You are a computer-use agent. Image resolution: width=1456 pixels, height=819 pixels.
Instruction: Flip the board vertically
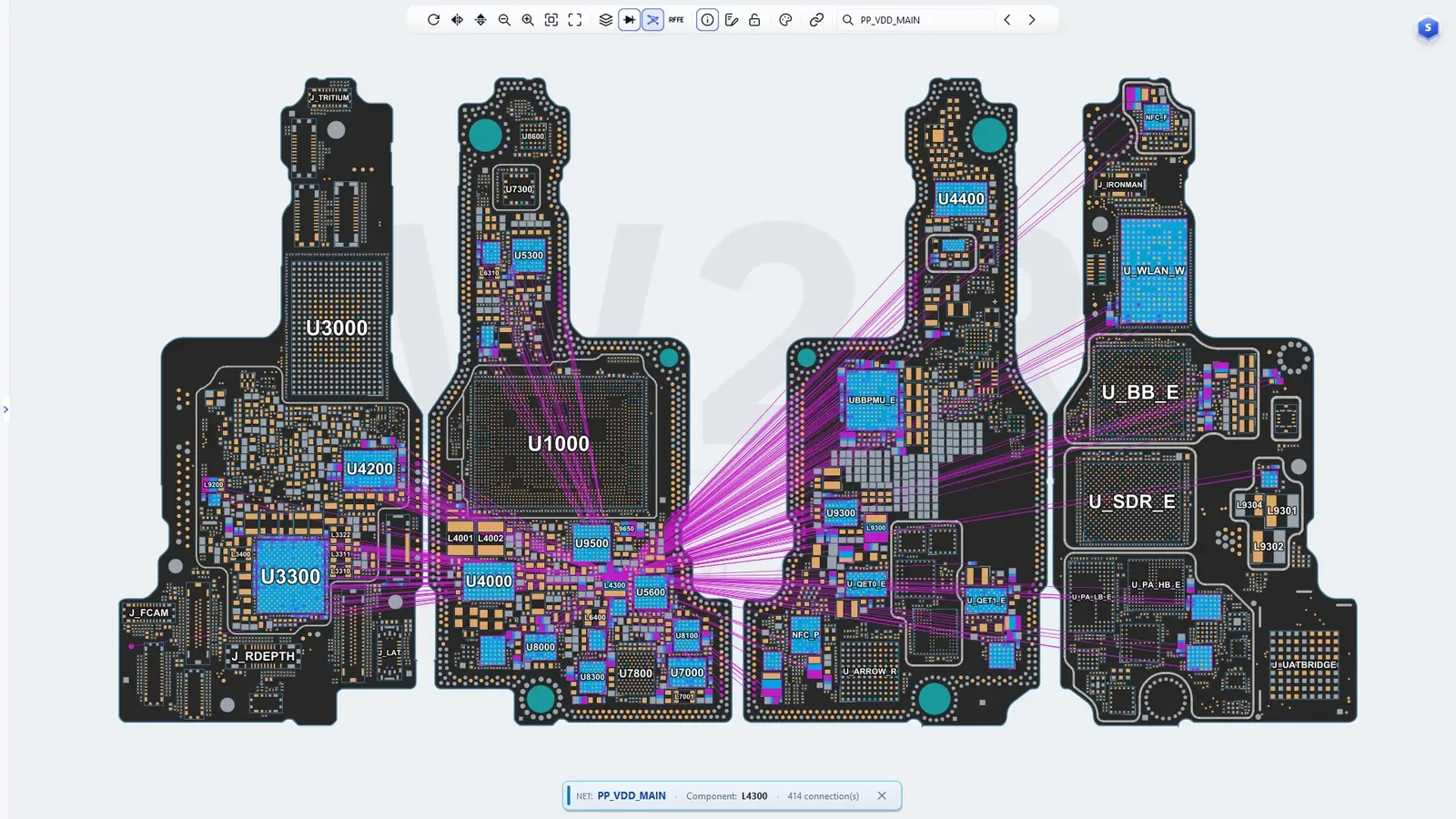click(x=480, y=19)
